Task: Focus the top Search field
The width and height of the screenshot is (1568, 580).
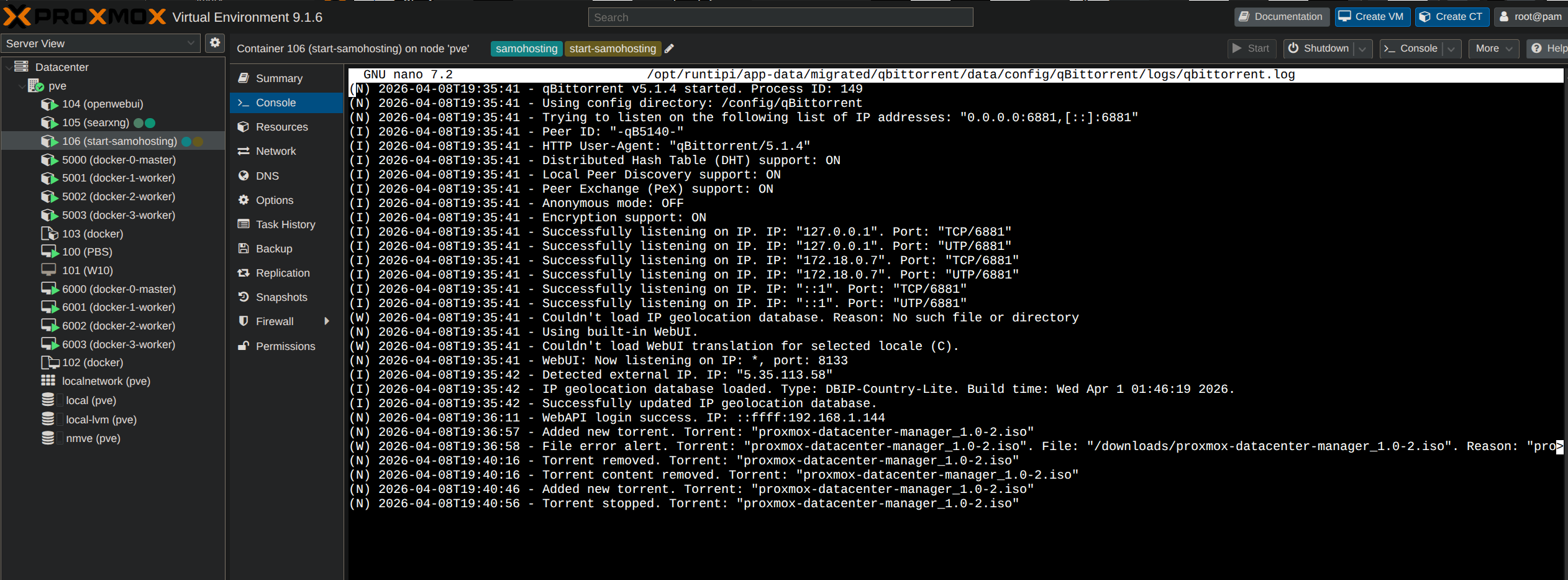Action: pos(780,17)
